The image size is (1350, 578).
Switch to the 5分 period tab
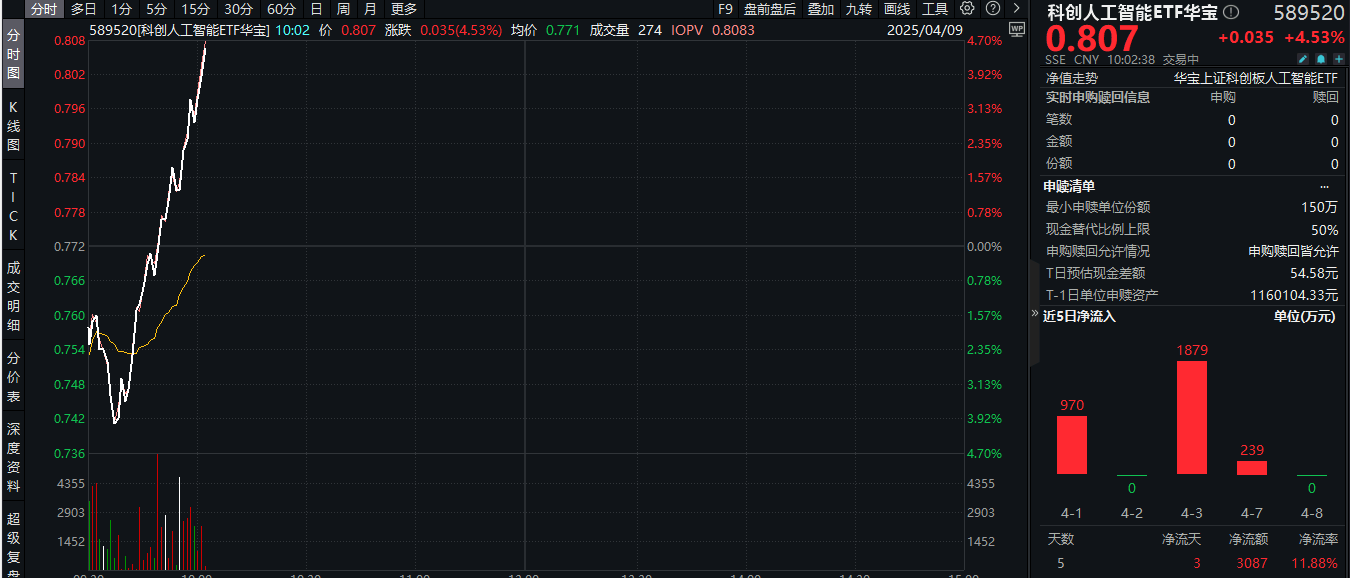[157, 9]
